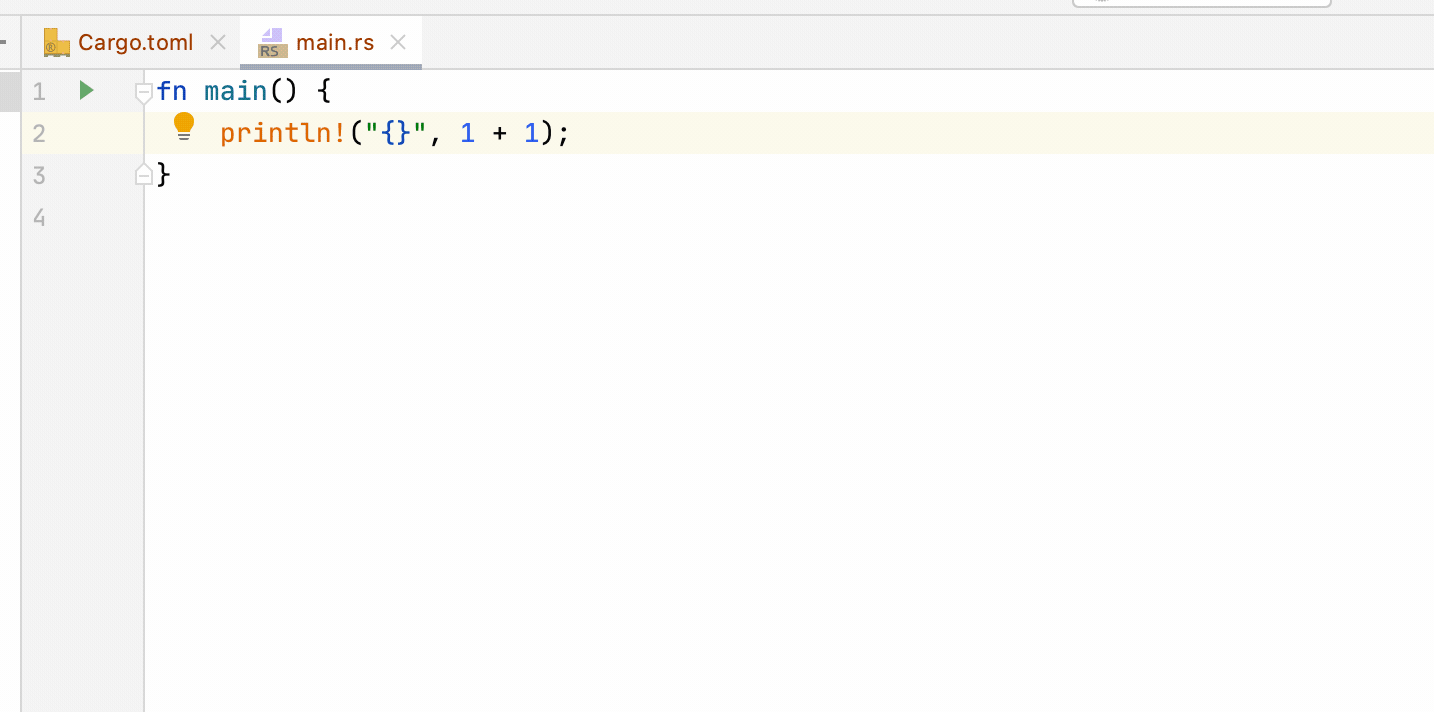Click the RS file icon on main.rs tab
The height and width of the screenshot is (712, 1434).
click(270, 43)
